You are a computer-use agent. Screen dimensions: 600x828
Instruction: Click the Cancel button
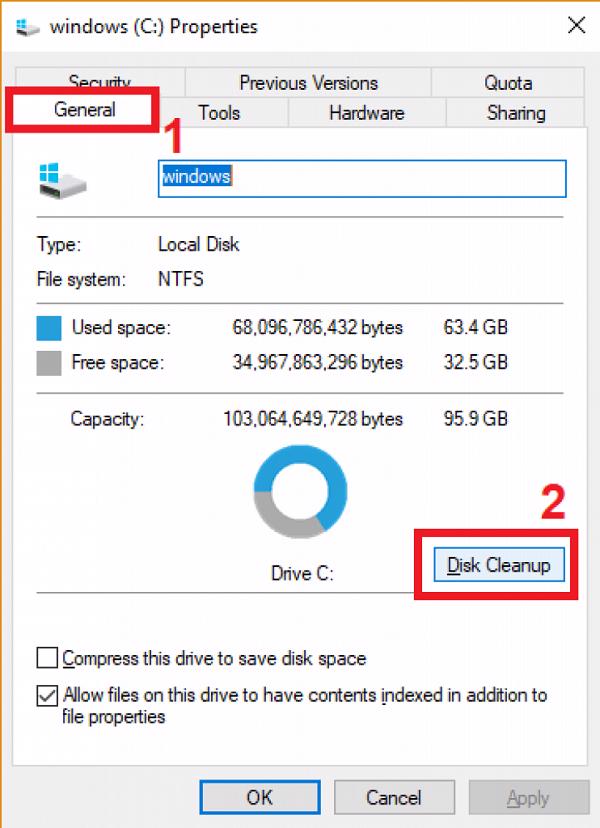tap(393, 797)
